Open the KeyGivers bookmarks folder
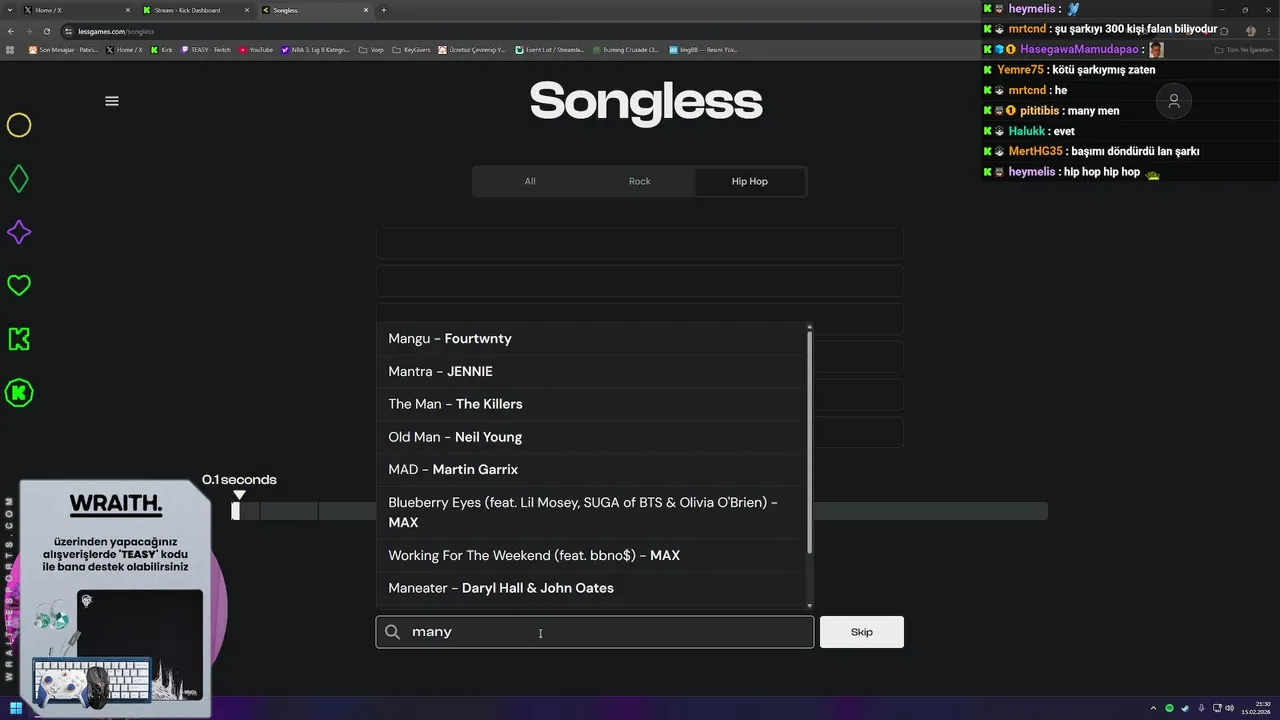The width and height of the screenshot is (1280, 720). click(411, 49)
